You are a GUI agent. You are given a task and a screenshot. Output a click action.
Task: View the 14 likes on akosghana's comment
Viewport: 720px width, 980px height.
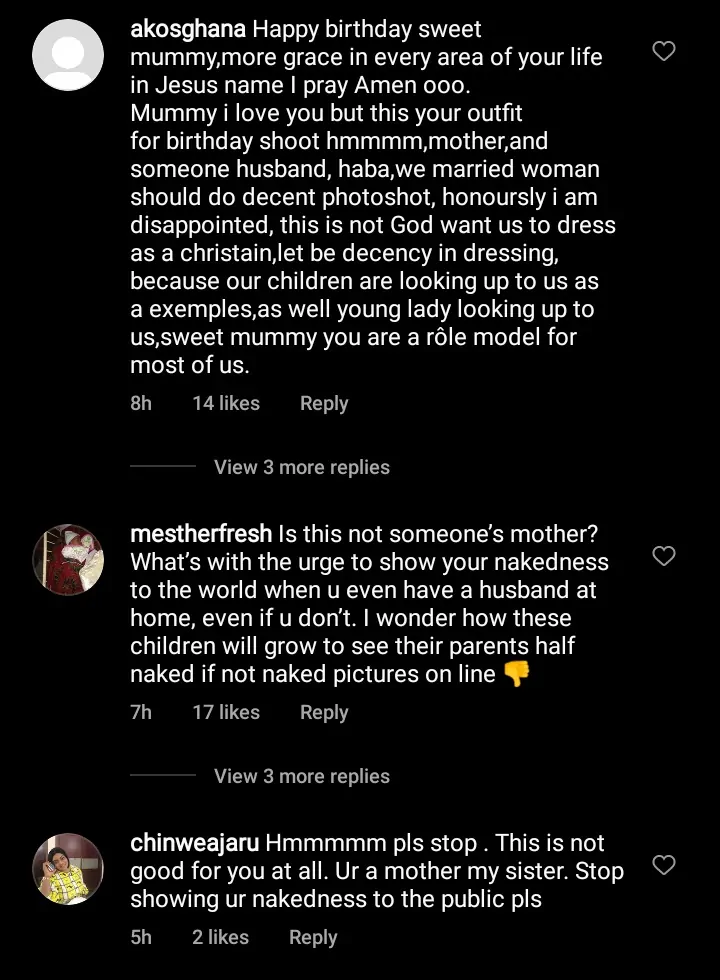tap(226, 403)
